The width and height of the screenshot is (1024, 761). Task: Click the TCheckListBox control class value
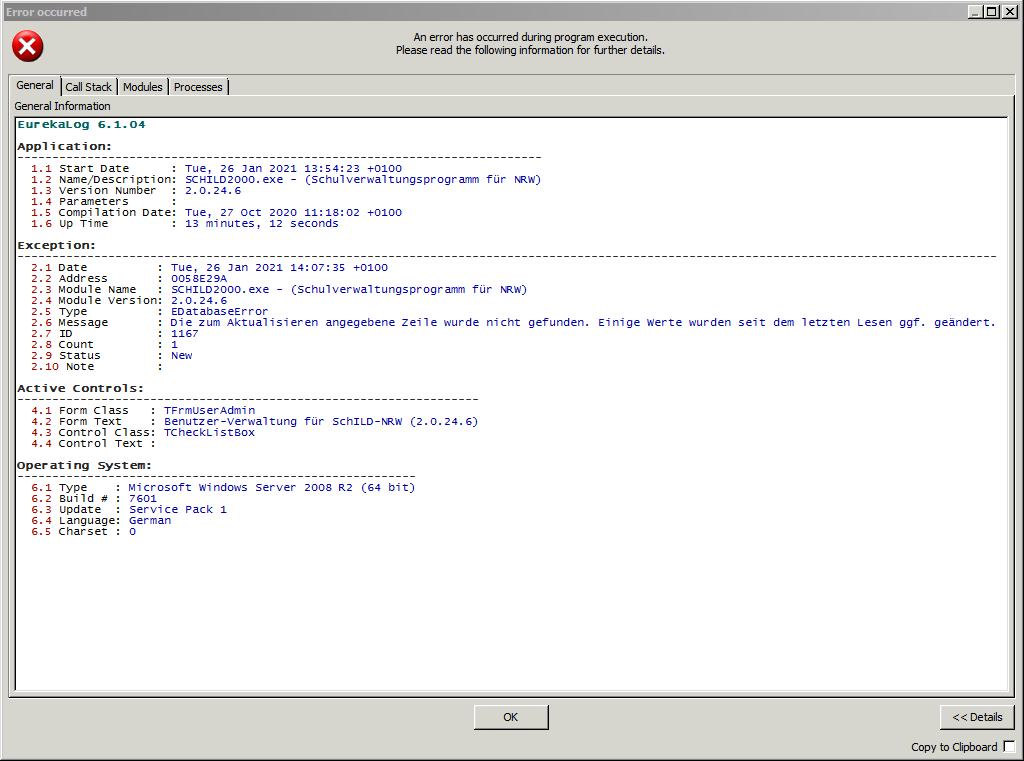tap(209, 432)
